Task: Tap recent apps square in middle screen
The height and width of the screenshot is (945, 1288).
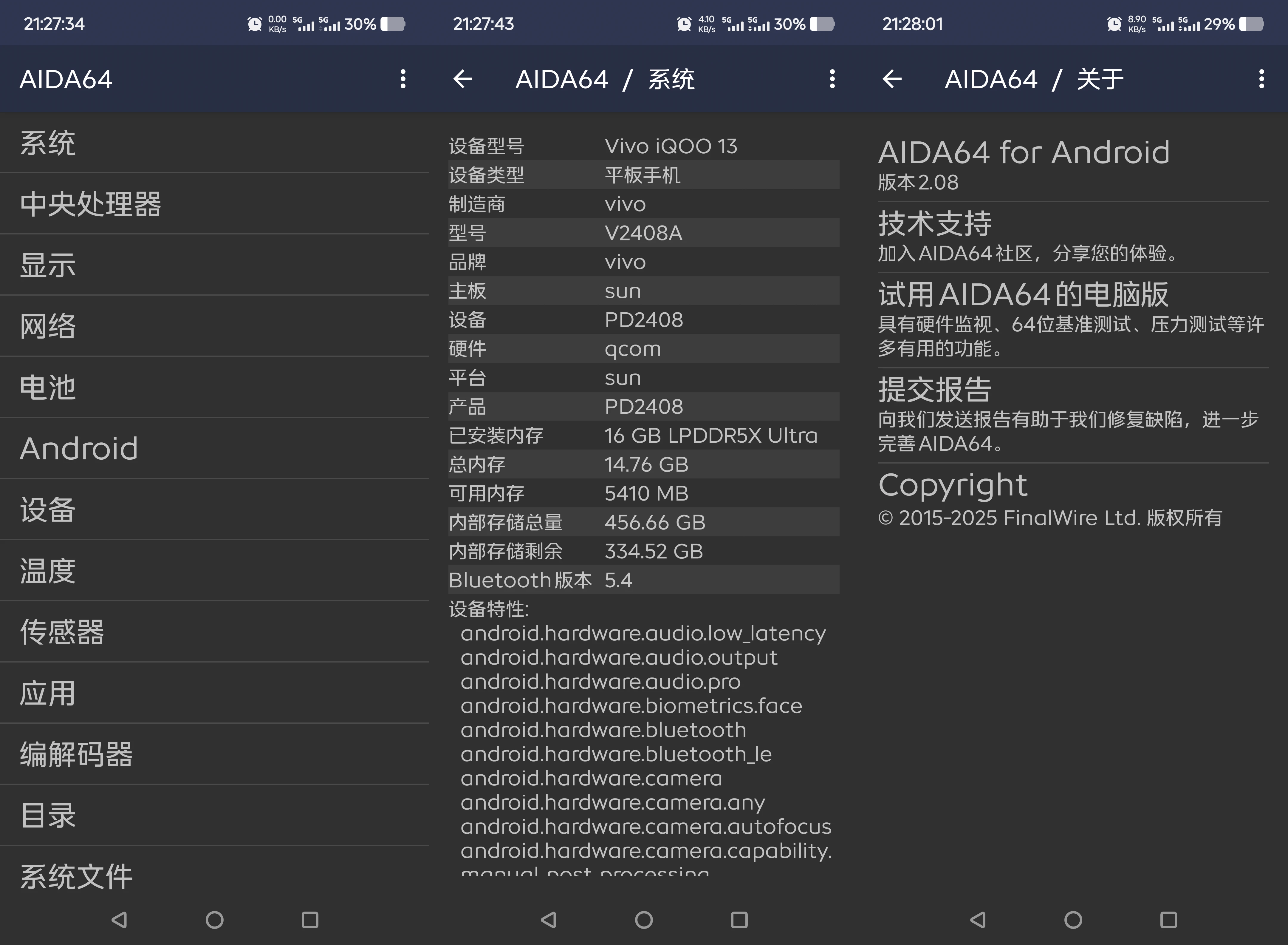Action: [739, 920]
